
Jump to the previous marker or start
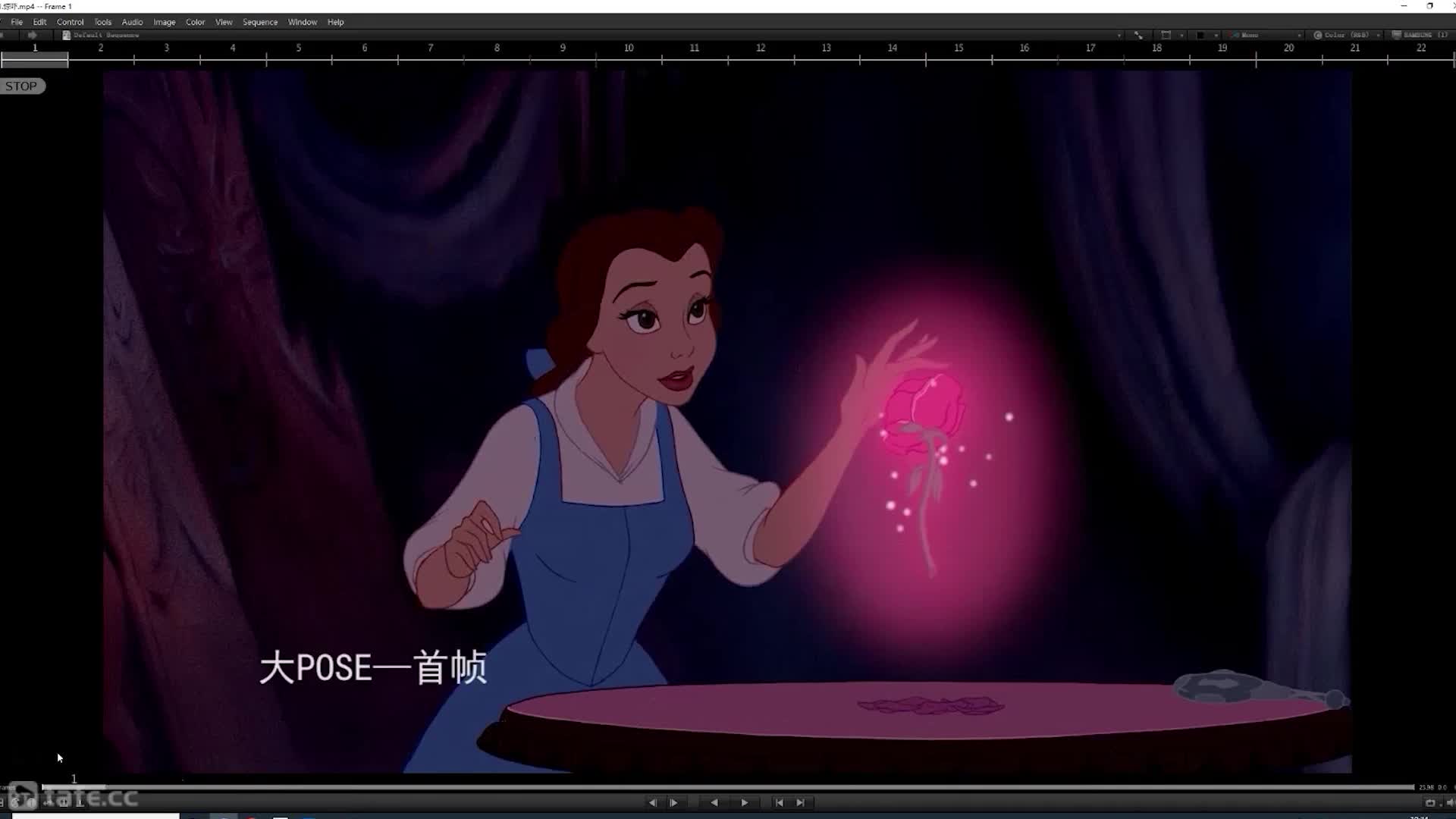coord(779,802)
